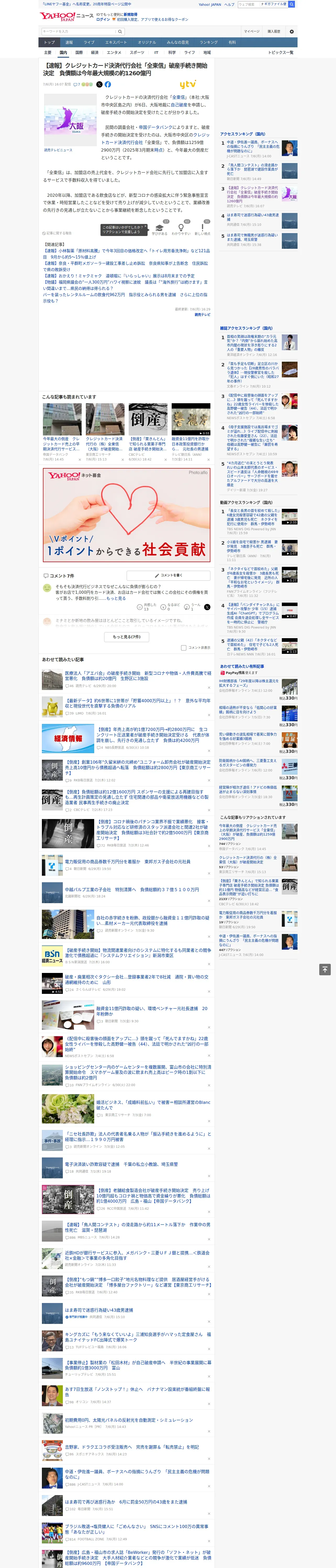React with わかりやすい lightbulb icon
Screen dimensions: 336x1568
(x=181, y=227)
